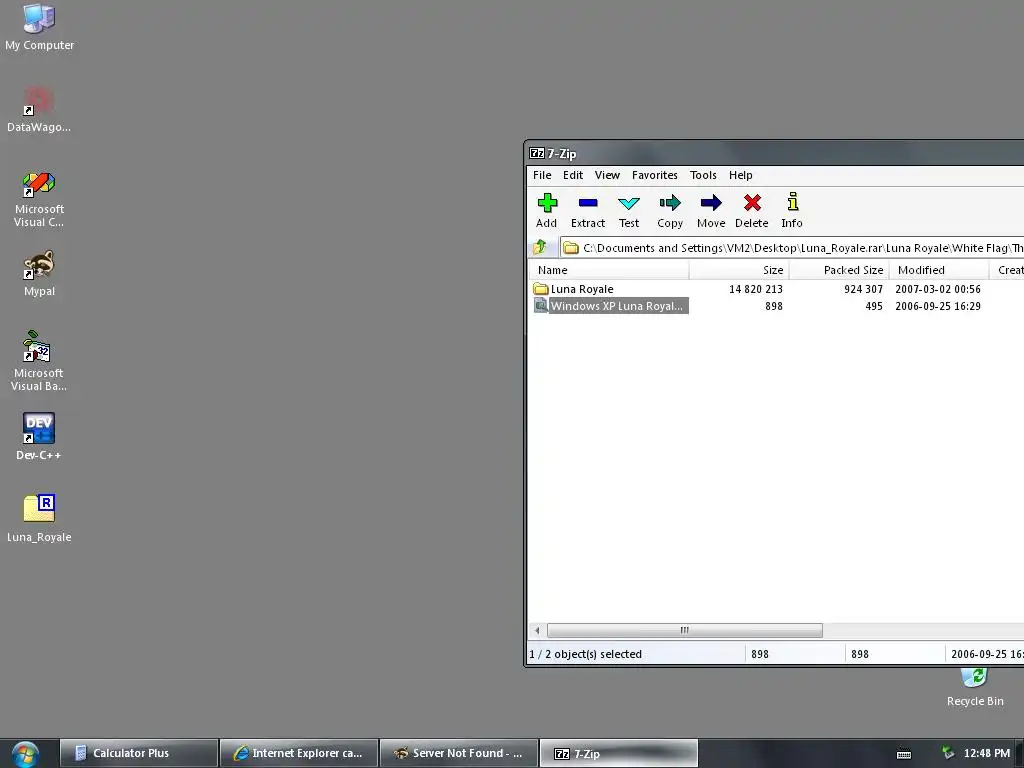Click the 7-Zip title bar icon
This screenshot has width=1024, height=768.
point(537,153)
